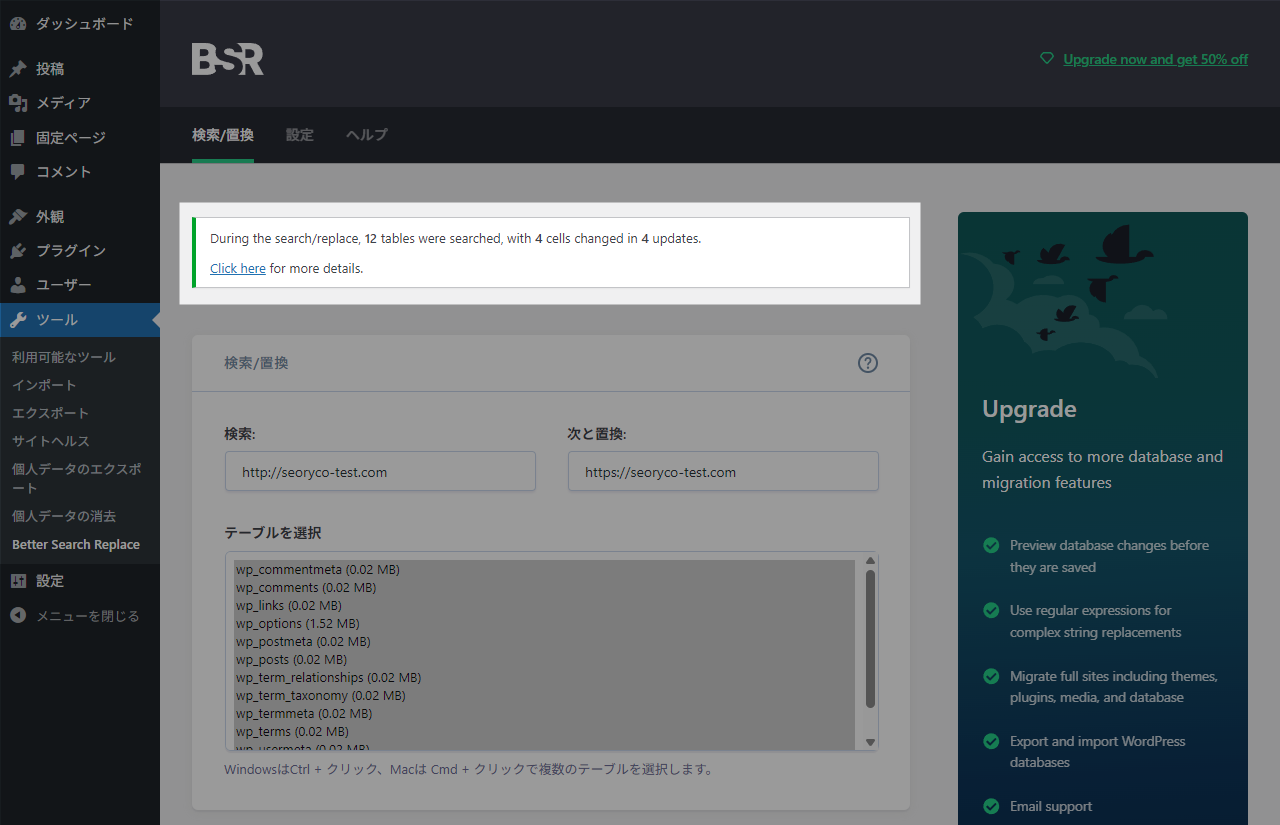
Task: Click the Click here details link
Action: 237,268
